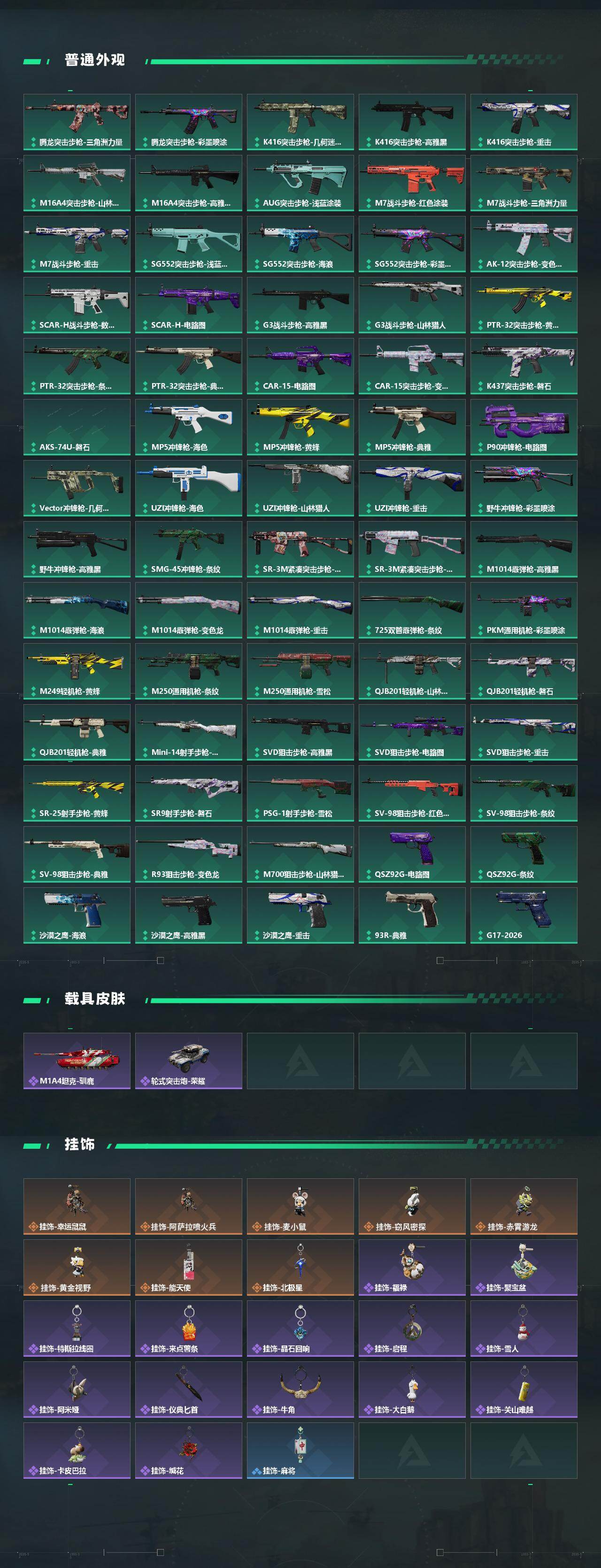Viewport: 601px width, 1568px height.
Task: Select the 挂饰-大白鹅 goose charm
Action: (x=412, y=1389)
